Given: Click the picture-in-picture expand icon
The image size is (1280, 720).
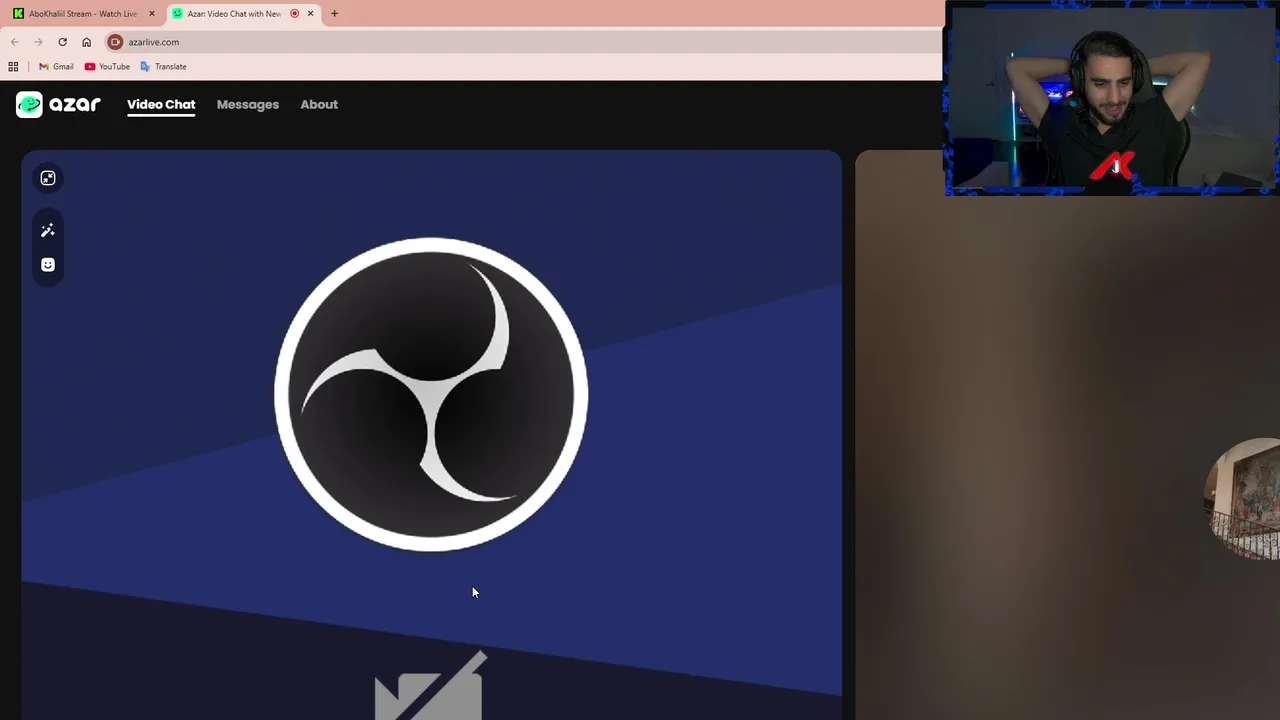Looking at the screenshot, I should [48, 178].
